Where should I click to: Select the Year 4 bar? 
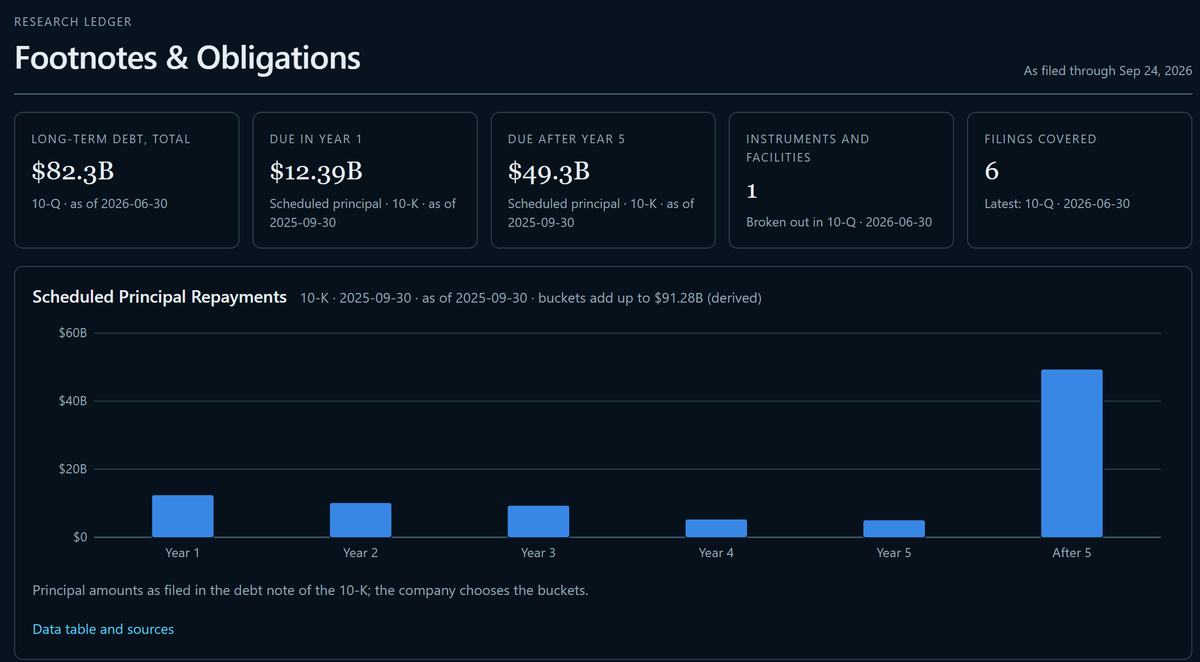[716, 528]
